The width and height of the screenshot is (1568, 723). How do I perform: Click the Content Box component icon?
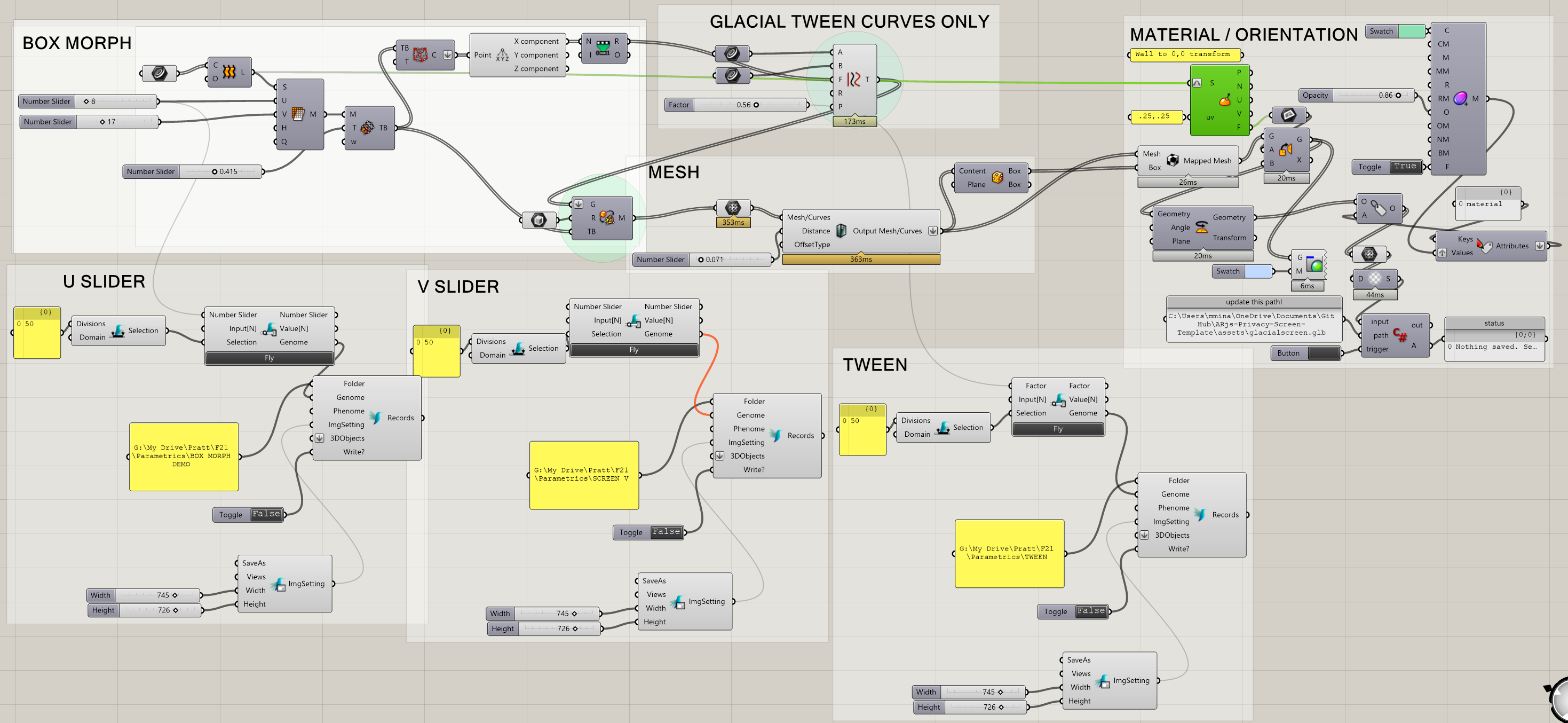click(997, 177)
